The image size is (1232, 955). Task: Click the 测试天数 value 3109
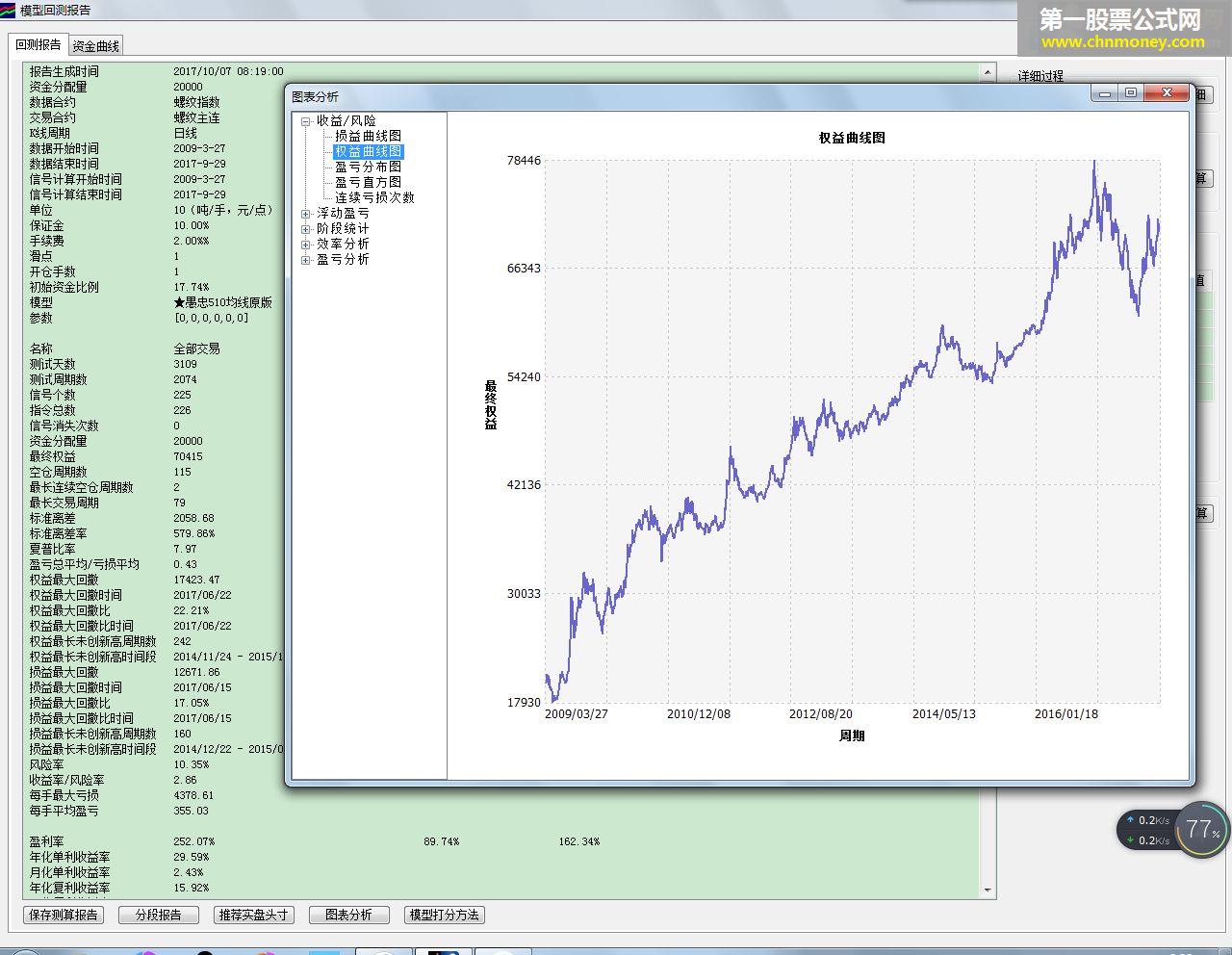185,364
